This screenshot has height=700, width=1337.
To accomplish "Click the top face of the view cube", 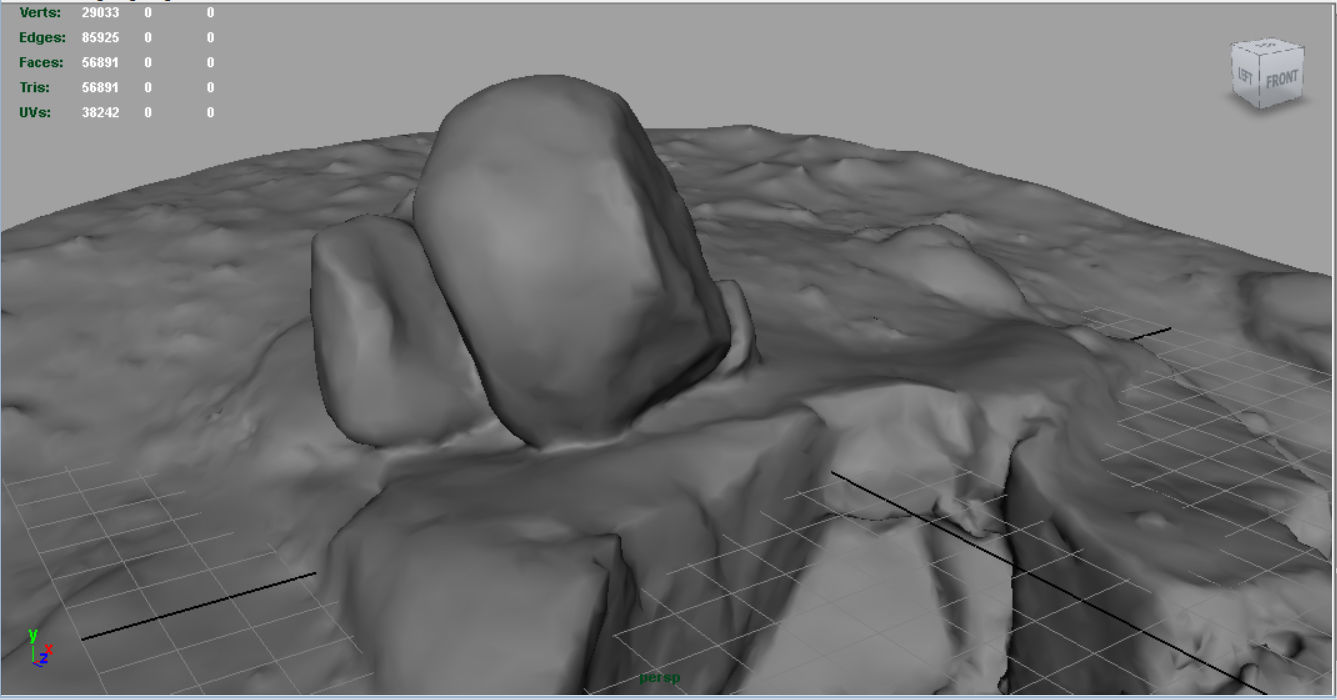I will [1268, 46].
